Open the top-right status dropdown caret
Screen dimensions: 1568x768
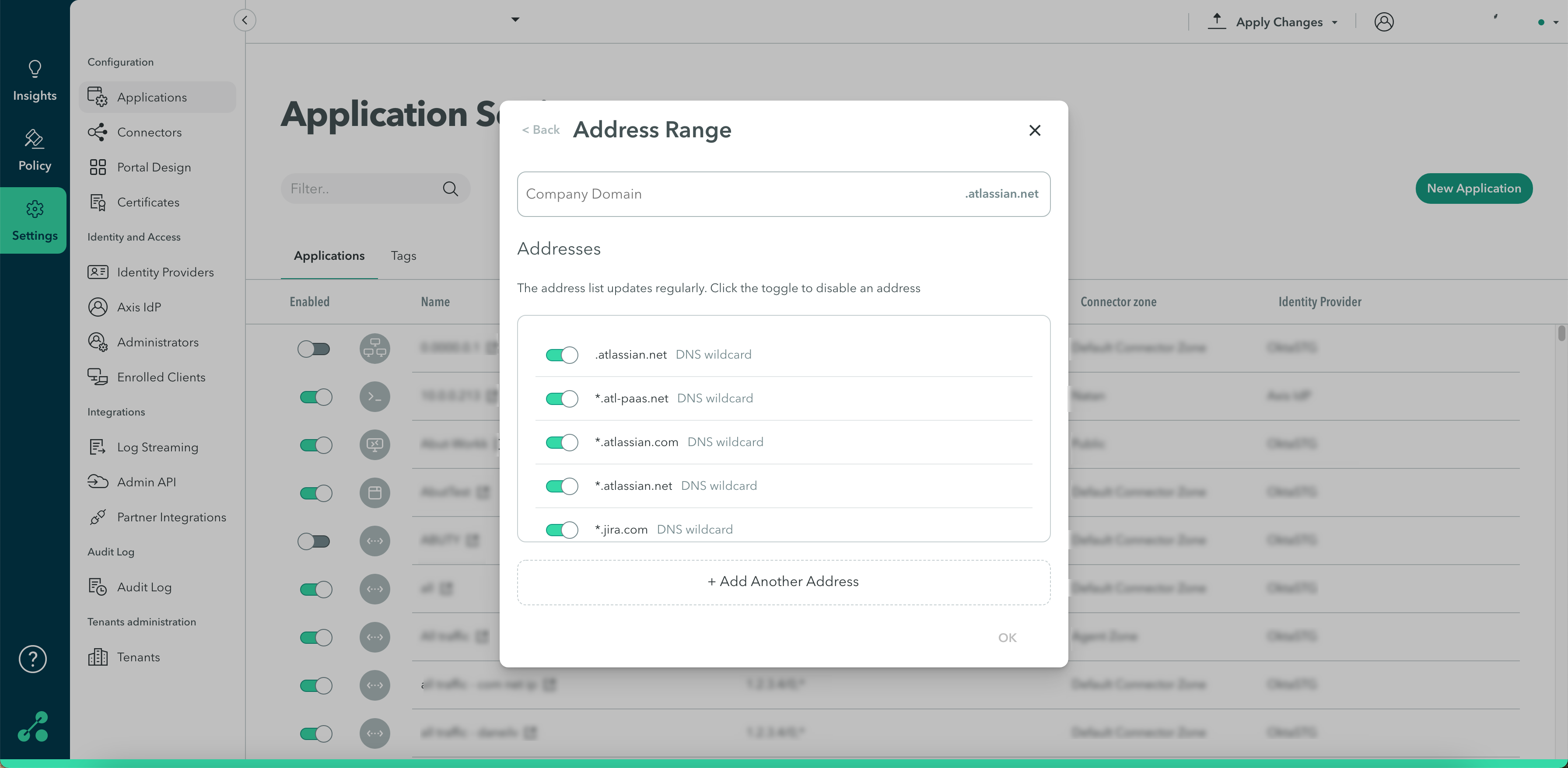coord(1555,22)
